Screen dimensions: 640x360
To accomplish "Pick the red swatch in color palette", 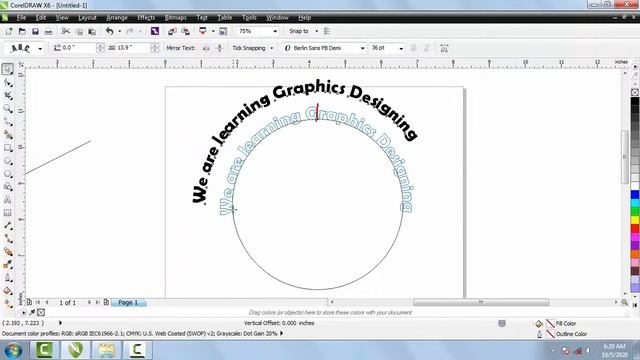I will coord(635,229).
